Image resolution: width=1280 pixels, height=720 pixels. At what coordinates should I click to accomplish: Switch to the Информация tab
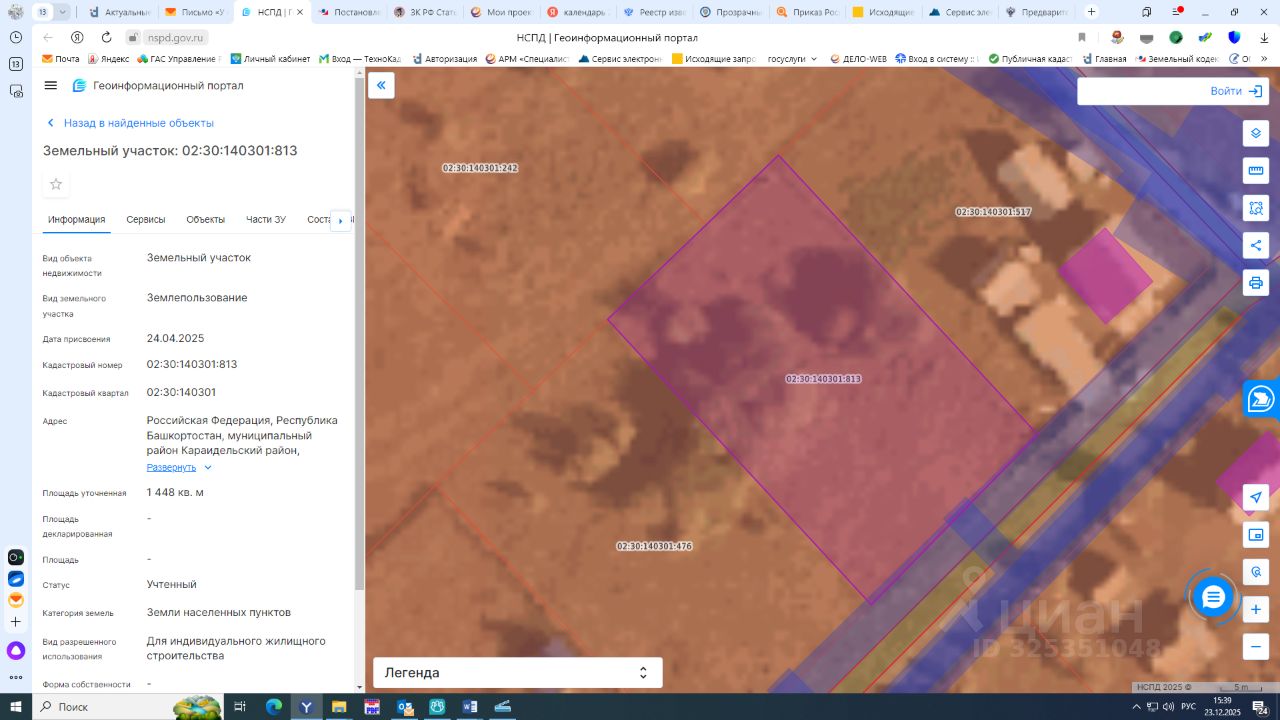point(77,220)
